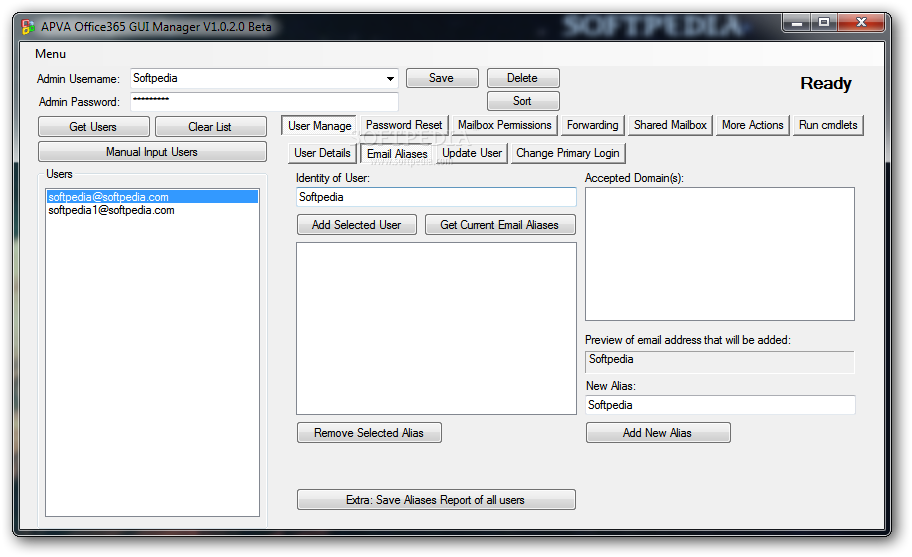
Task: Click the Save button
Action: point(442,78)
